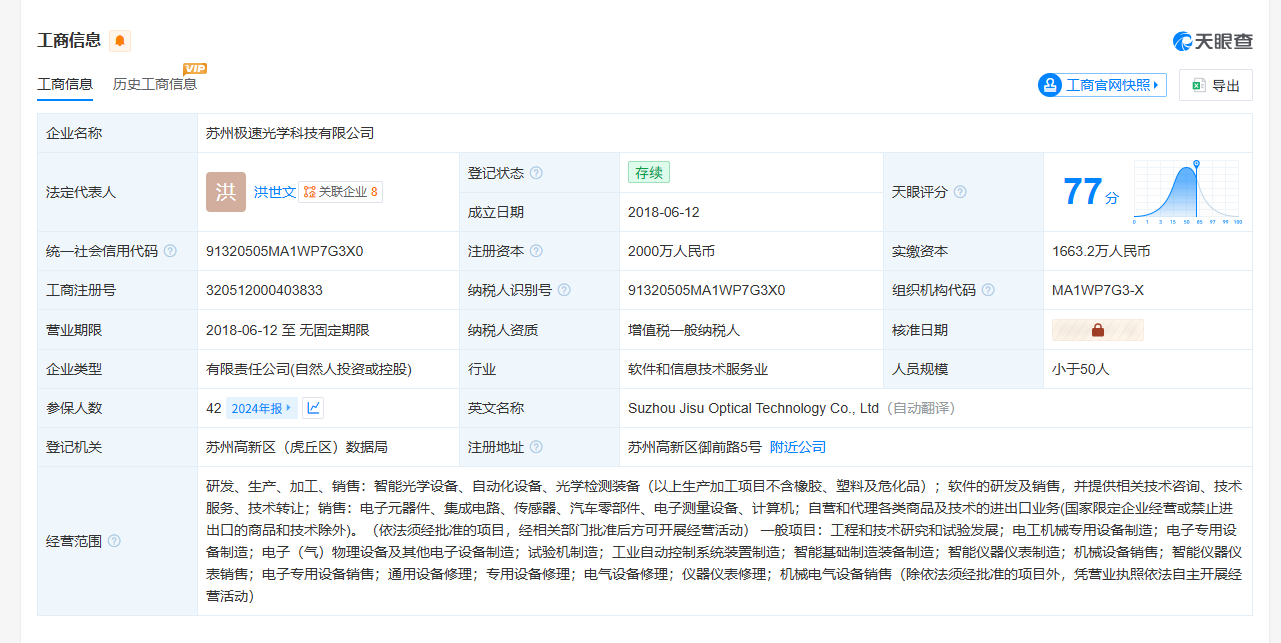
Task: Click the orange bell alert icon
Action: pos(120,41)
